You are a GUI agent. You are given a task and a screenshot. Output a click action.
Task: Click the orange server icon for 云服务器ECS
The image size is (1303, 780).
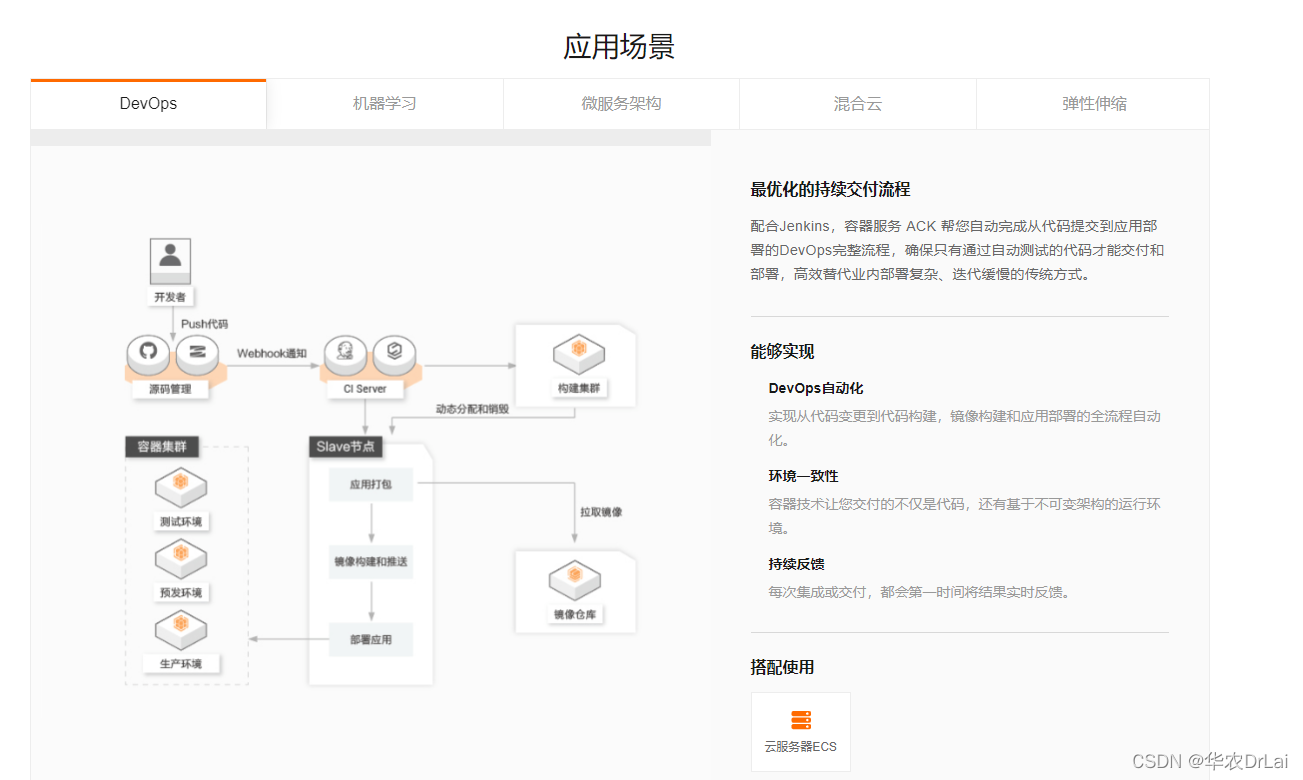[801, 720]
